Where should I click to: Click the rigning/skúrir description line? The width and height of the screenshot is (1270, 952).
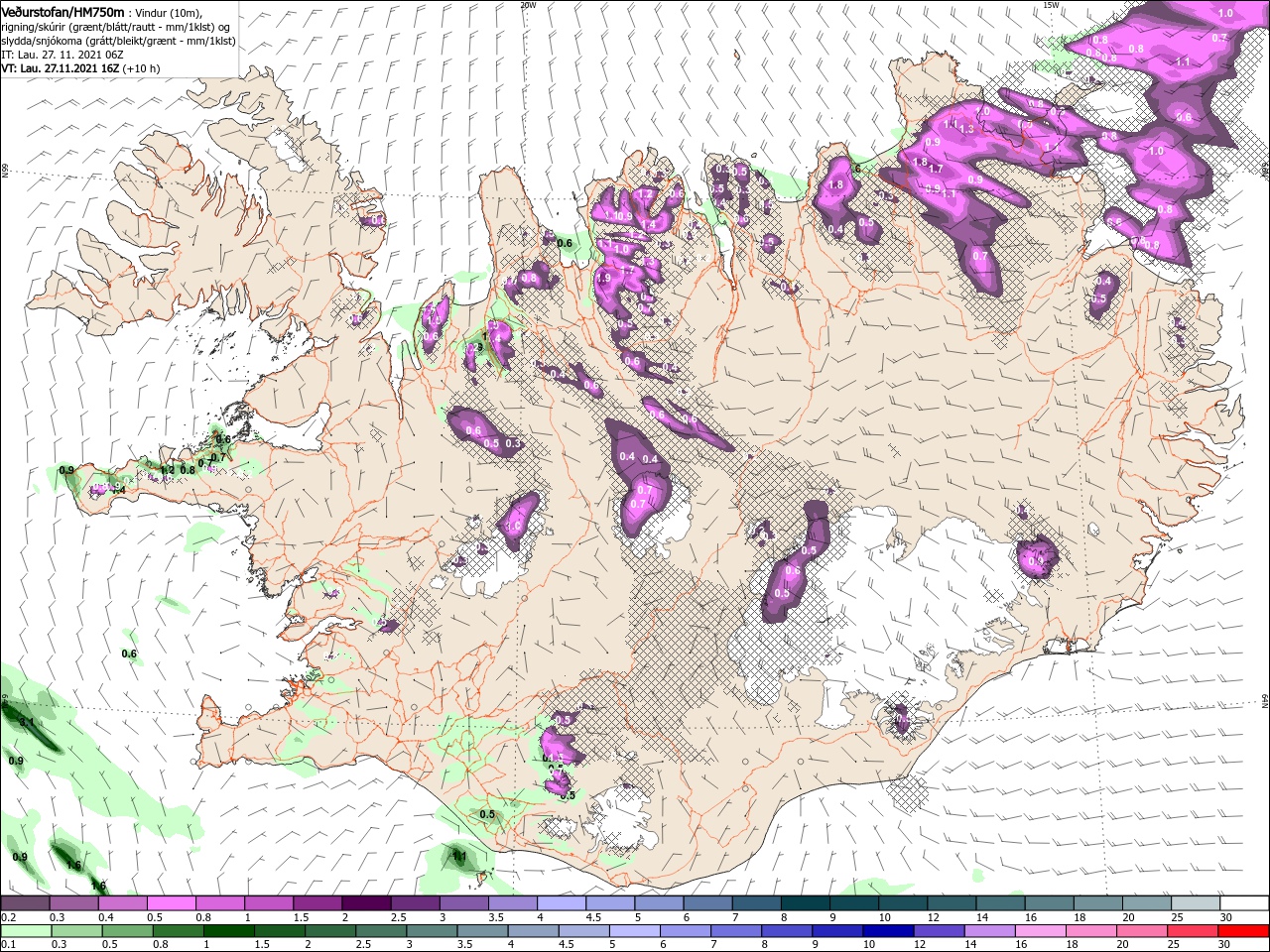[x=116, y=26]
